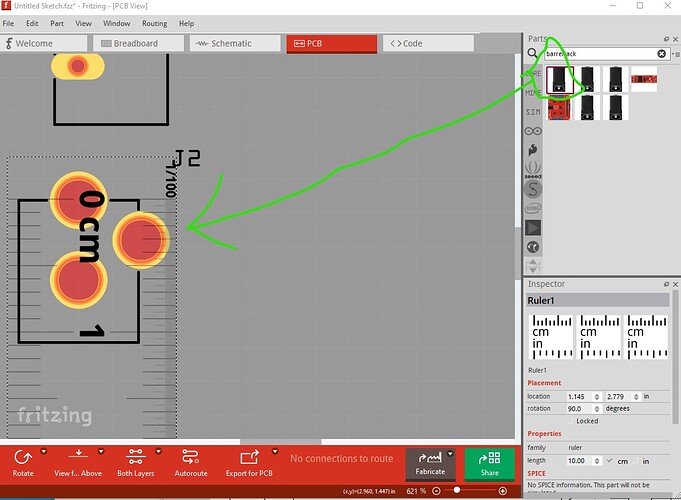681x500 pixels.
Task: Click the green Share button
Action: pos(489,464)
